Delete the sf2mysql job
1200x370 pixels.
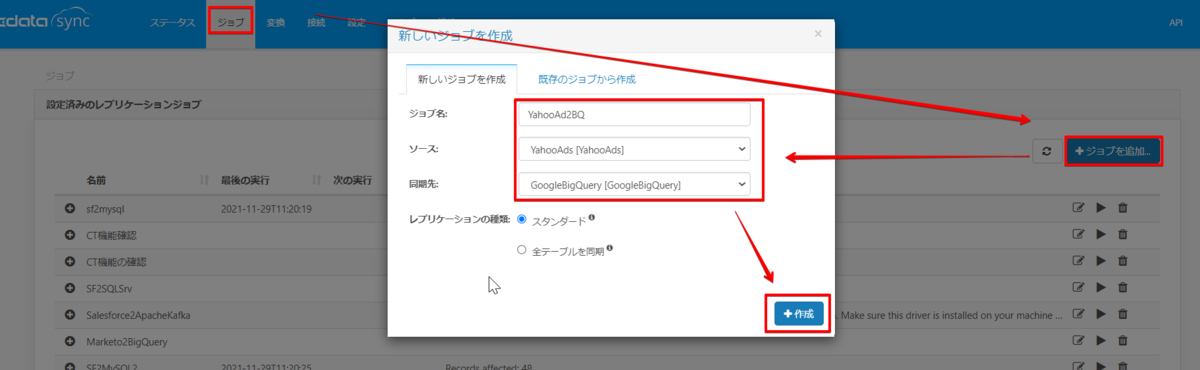pos(1123,208)
